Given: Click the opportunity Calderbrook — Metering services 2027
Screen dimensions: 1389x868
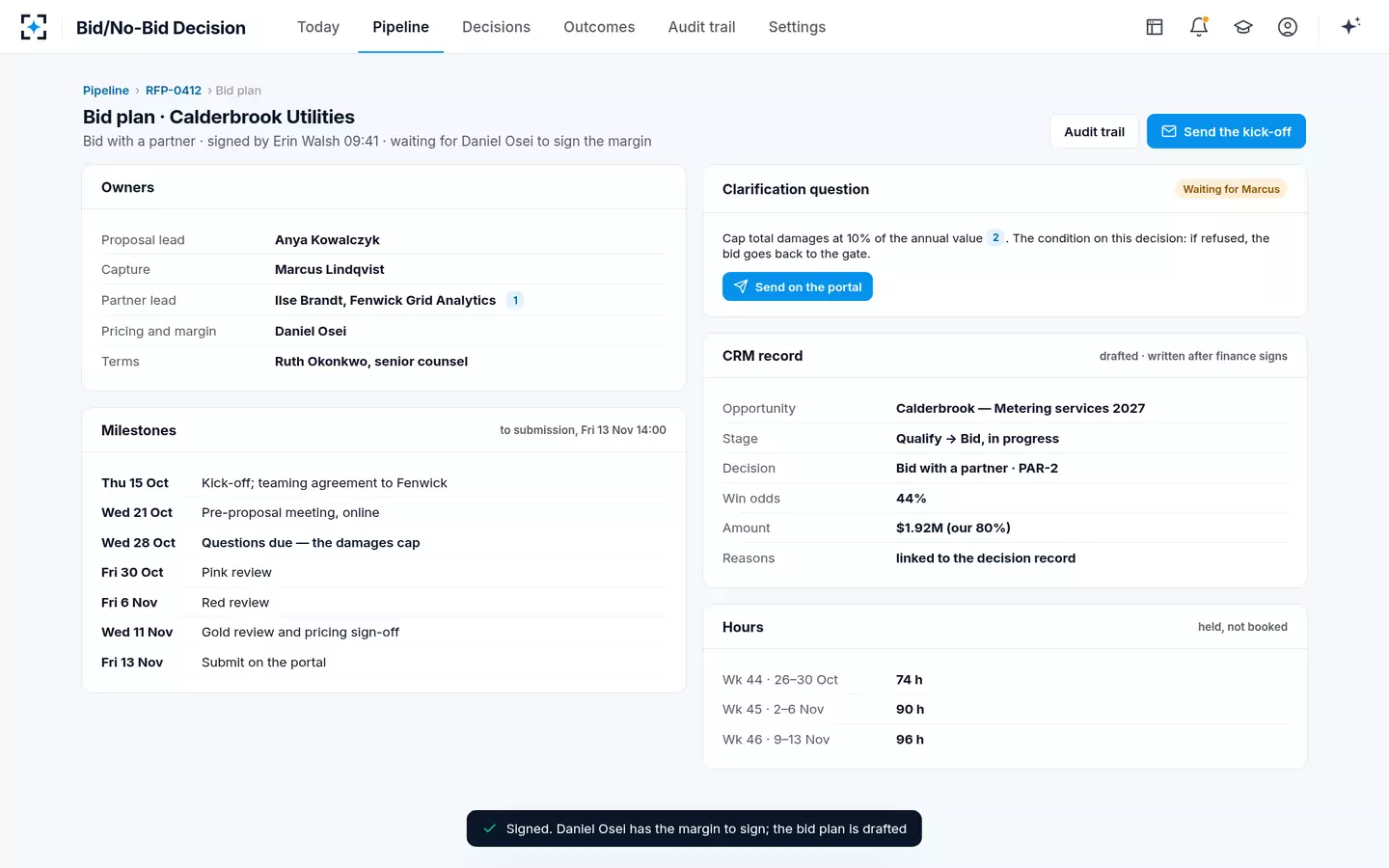Looking at the screenshot, I should pyautogui.click(x=1021, y=409).
